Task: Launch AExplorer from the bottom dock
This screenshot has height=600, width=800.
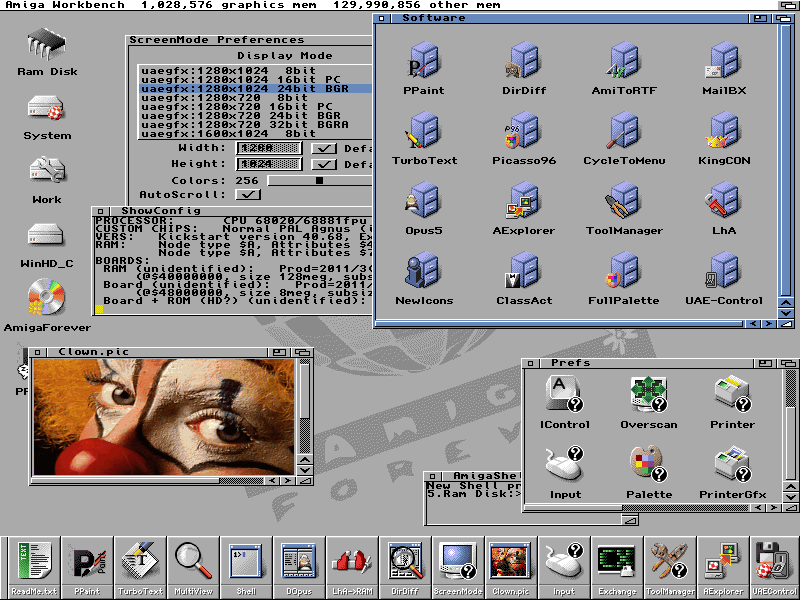Action: point(723,567)
